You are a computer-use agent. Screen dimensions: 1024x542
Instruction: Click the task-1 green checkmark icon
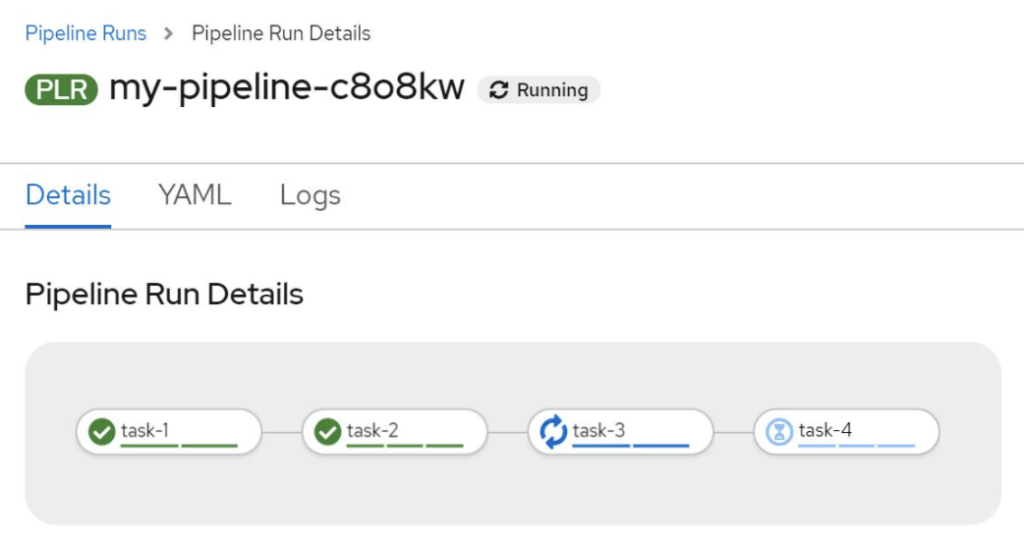coord(102,432)
